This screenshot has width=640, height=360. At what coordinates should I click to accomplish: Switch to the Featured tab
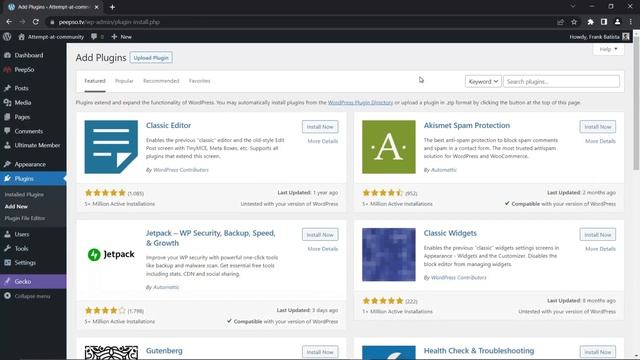pos(95,81)
